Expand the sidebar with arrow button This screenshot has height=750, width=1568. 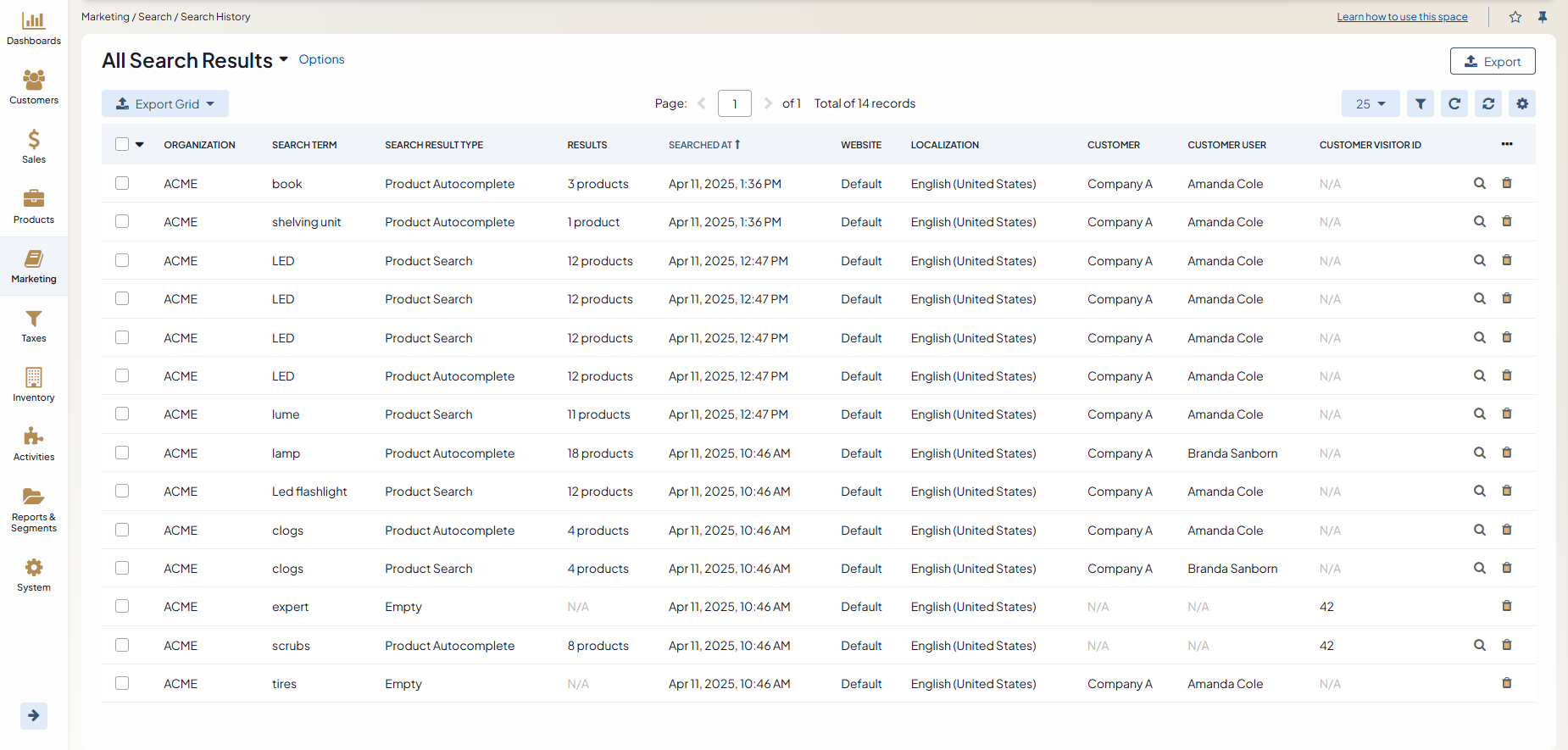[x=34, y=715]
